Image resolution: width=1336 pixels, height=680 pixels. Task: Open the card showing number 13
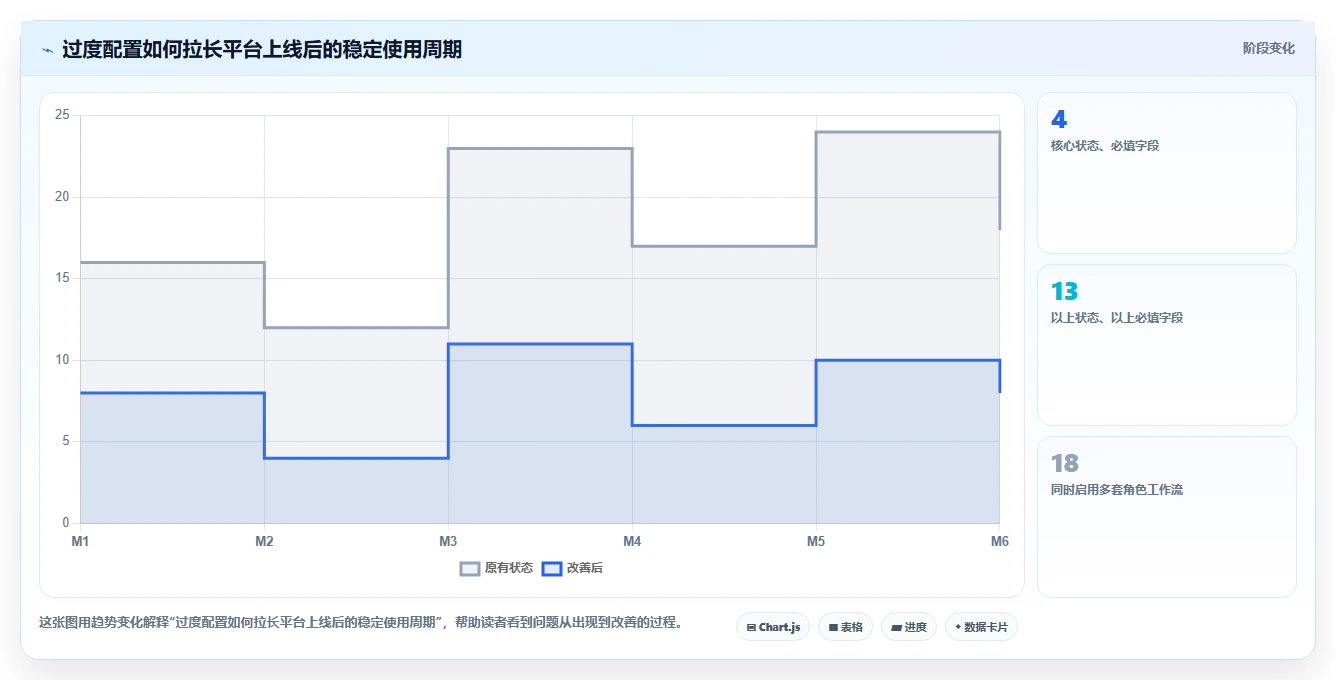(1167, 345)
